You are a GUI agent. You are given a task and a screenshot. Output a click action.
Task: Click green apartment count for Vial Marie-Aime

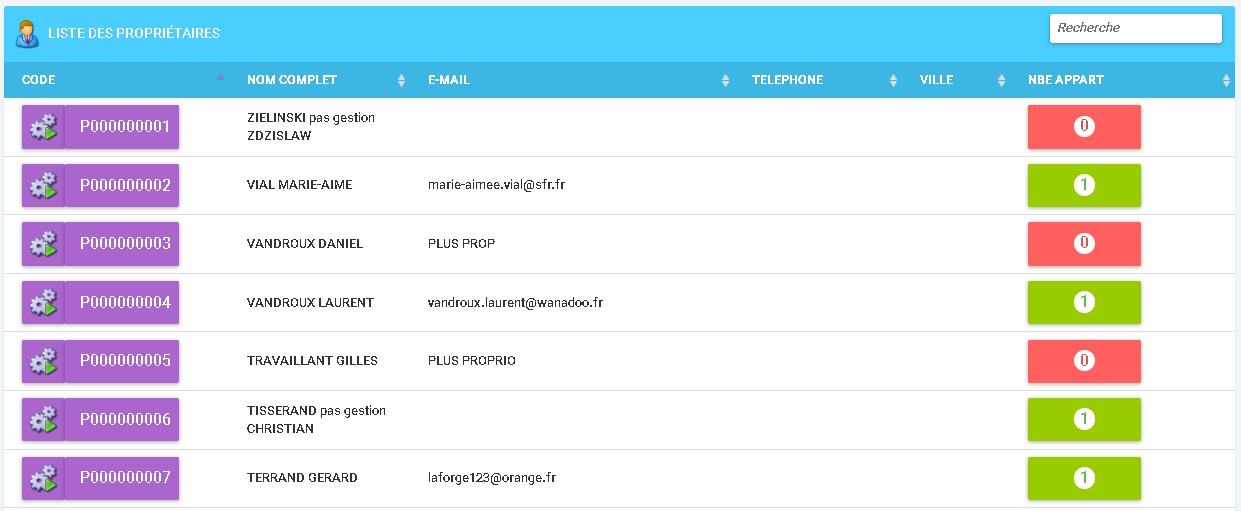click(x=1084, y=185)
